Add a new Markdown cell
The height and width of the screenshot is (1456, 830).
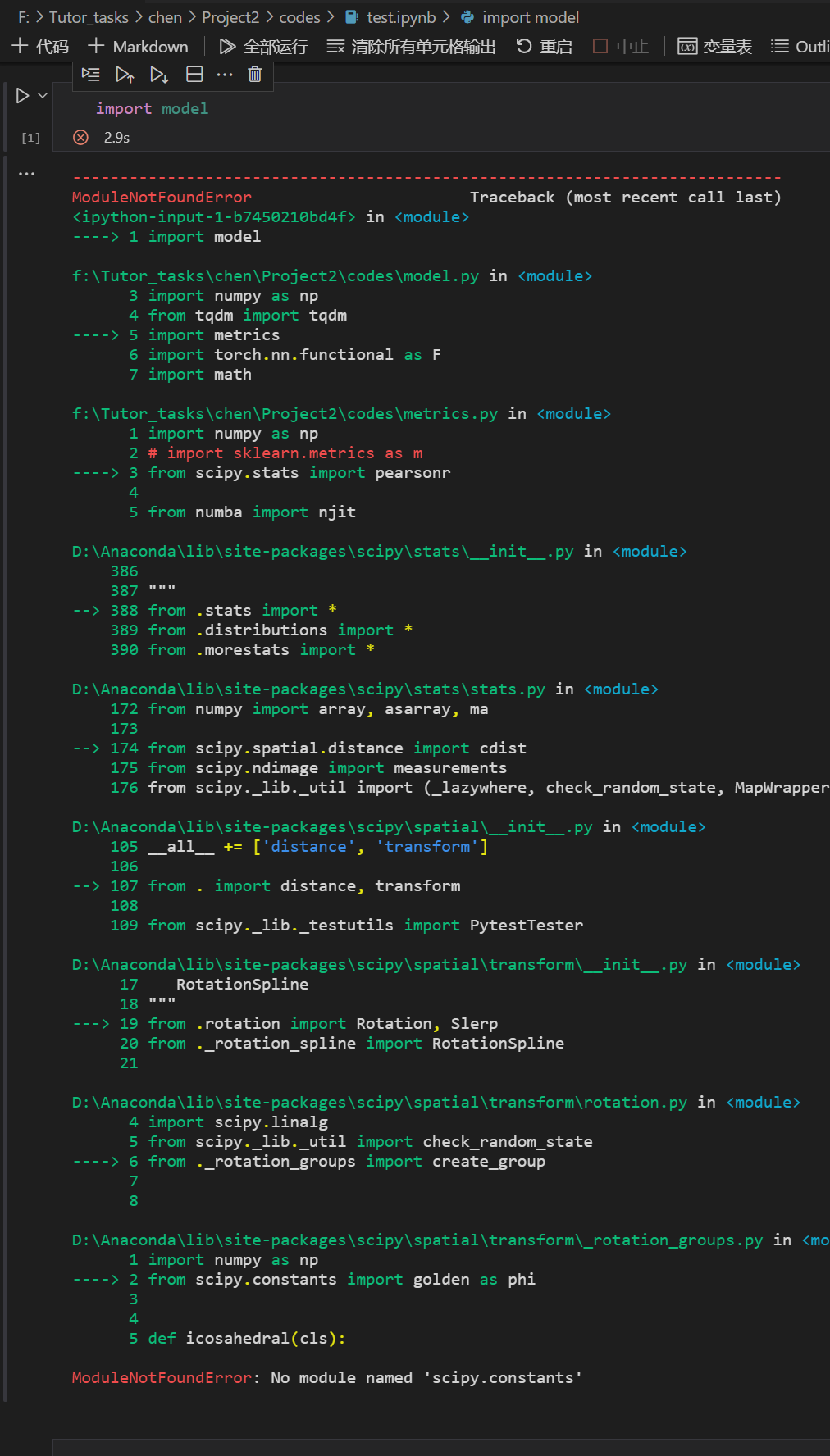pos(138,47)
